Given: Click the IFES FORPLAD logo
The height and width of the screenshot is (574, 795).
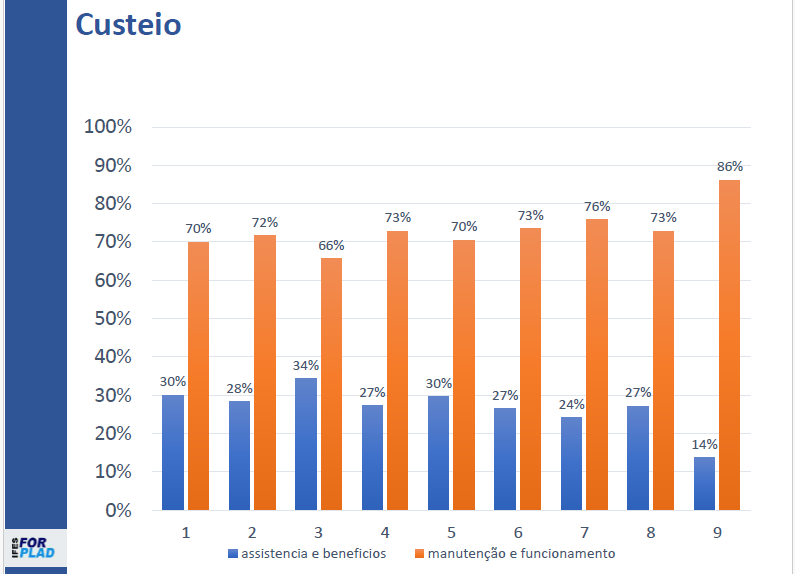Looking at the screenshot, I should (x=33, y=548).
